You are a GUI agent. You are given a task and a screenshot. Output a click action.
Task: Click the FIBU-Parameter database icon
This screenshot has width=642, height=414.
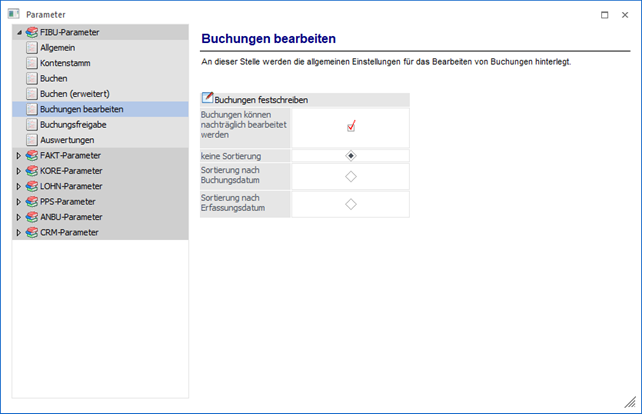(x=32, y=33)
